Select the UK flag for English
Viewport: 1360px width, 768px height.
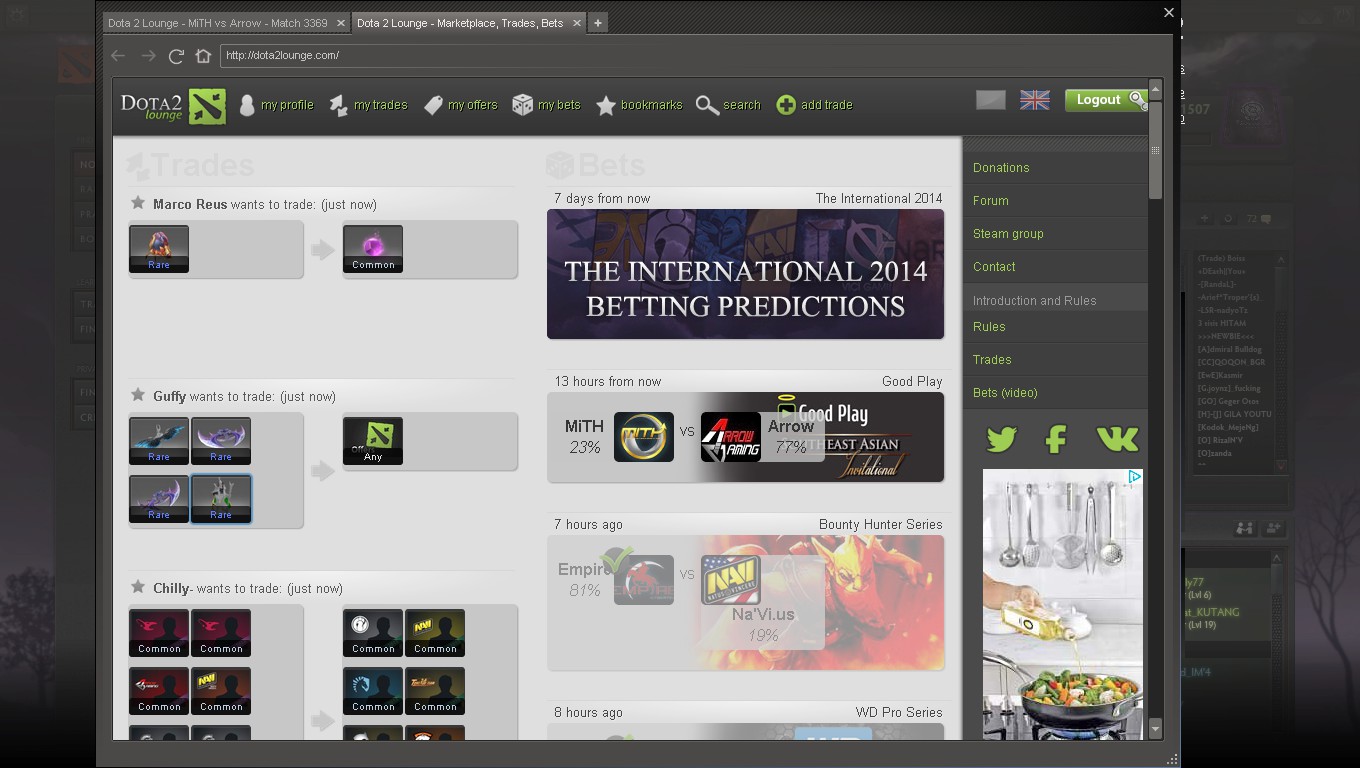point(1035,100)
